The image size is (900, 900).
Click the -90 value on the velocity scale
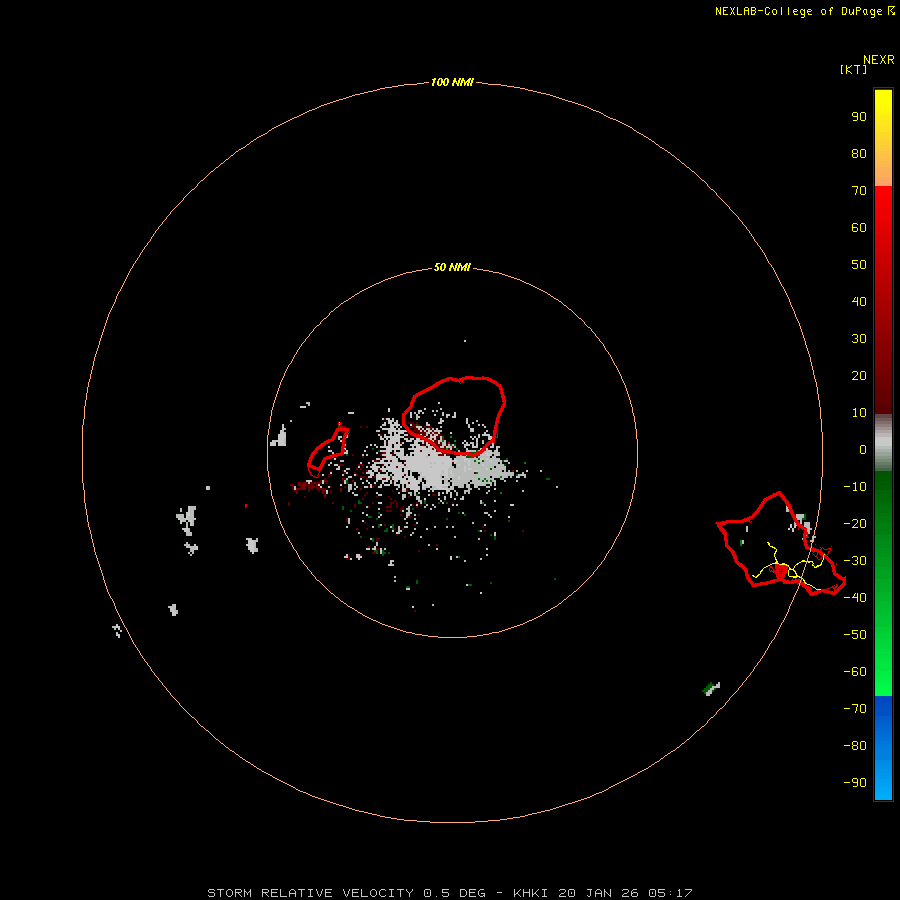coord(855,783)
